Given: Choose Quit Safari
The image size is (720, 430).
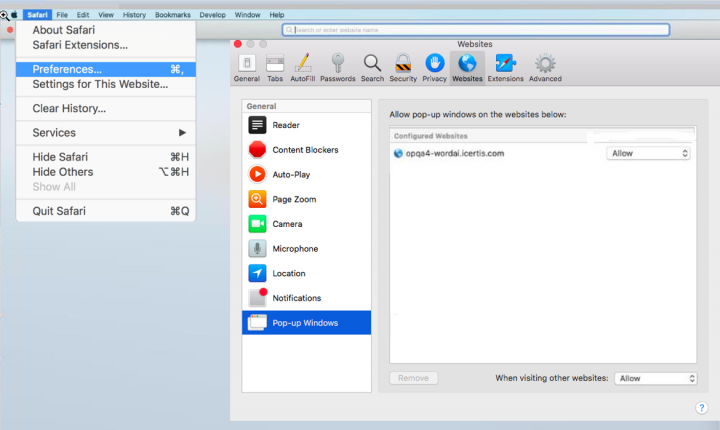Looking at the screenshot, I should (x=106, y=211).
